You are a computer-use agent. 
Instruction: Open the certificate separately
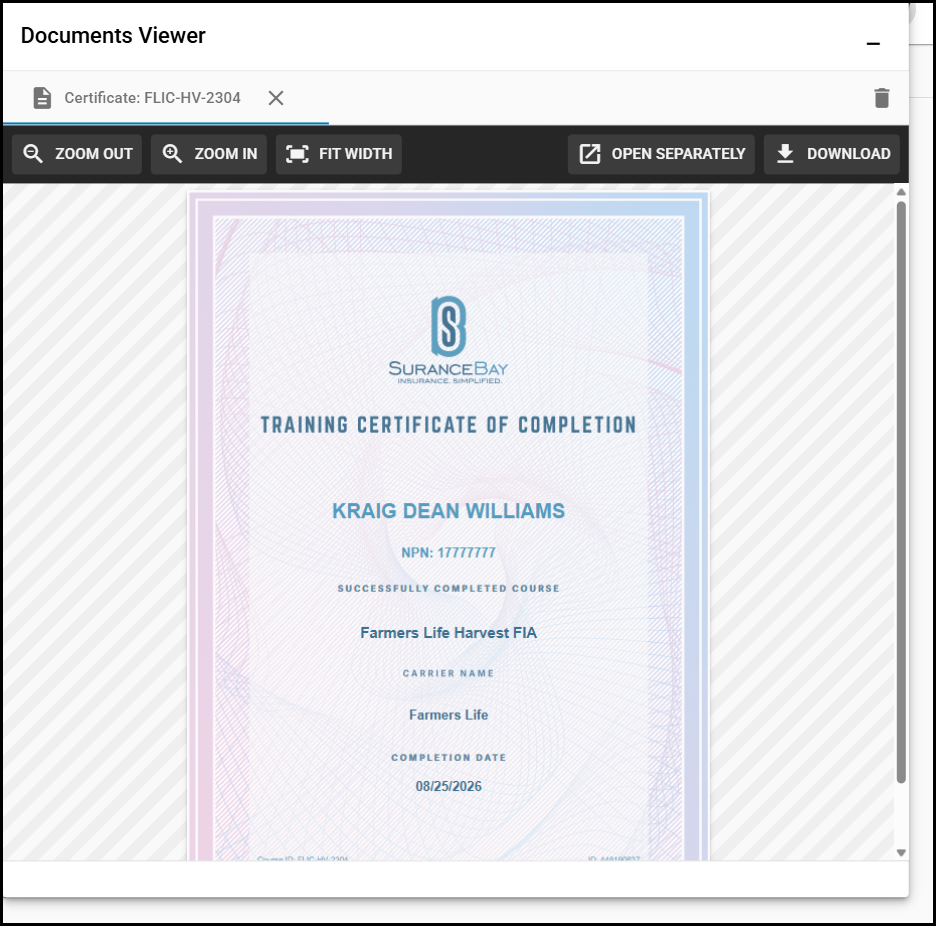click(661, 154)
